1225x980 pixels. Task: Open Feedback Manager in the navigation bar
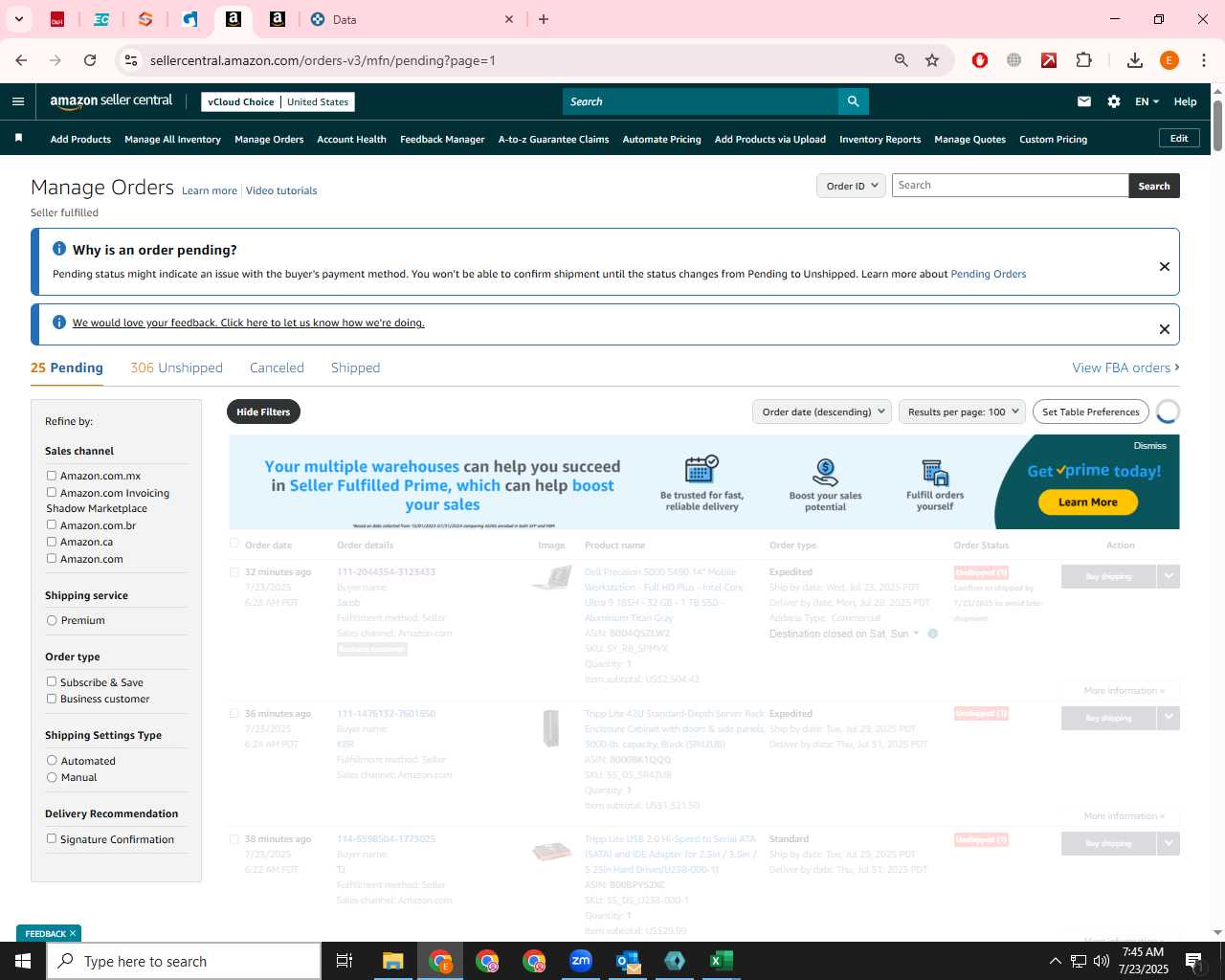click(x=442, y=139)
